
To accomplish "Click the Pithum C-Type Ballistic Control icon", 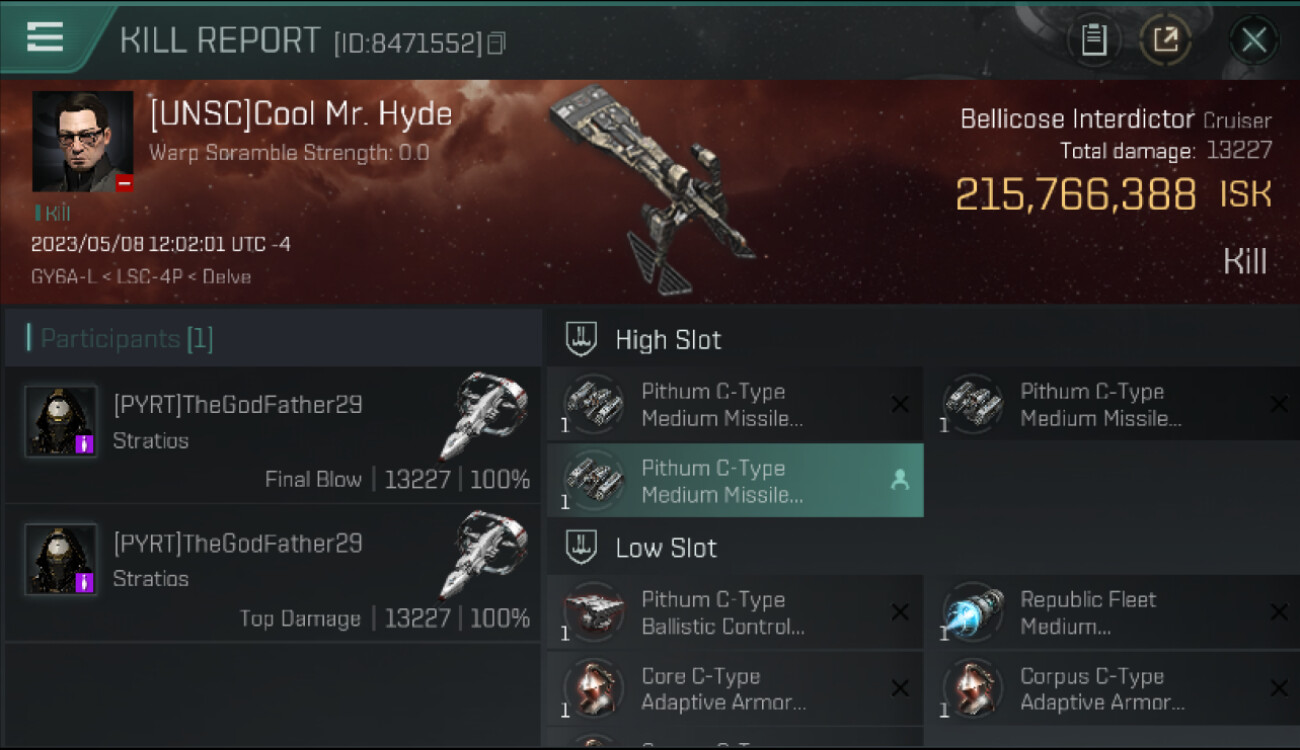I will tap(594, 612).
